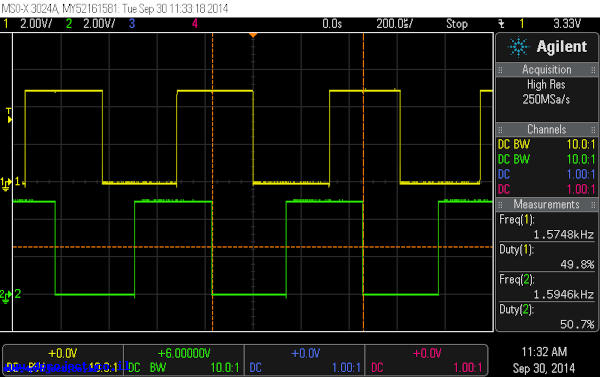
Task: Click the Acquisition panel grip icon
Action: coord(500,70)
